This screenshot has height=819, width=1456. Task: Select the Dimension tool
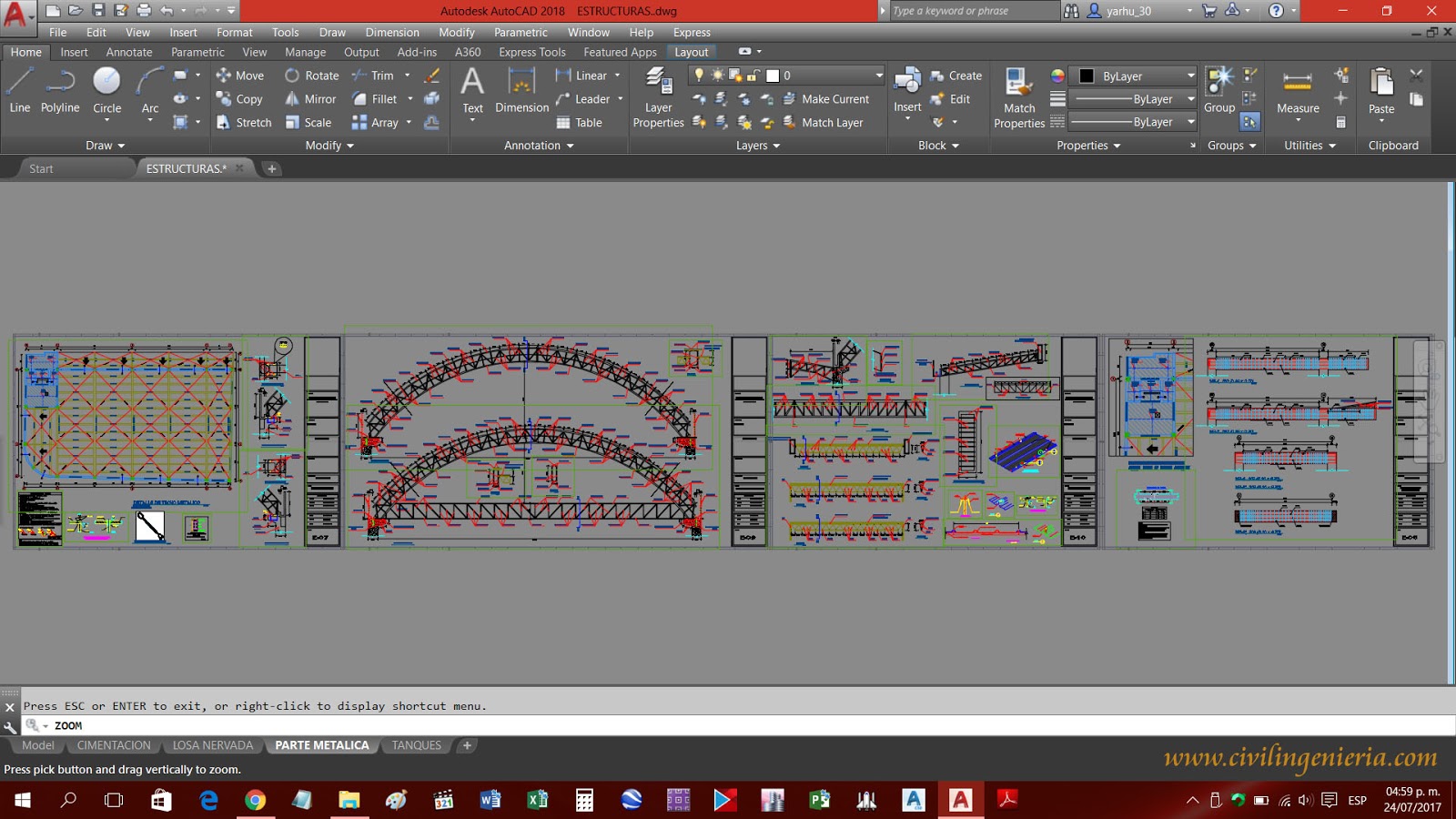pos(522,90)
